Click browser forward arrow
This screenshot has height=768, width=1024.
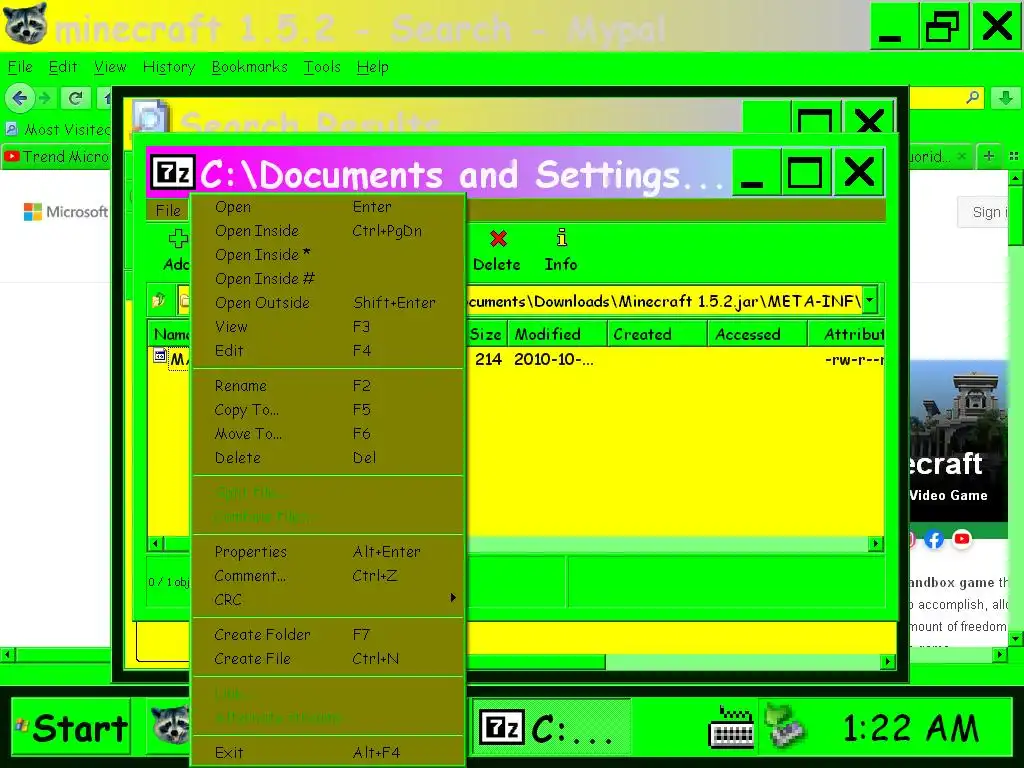click(x=45, y=98)
